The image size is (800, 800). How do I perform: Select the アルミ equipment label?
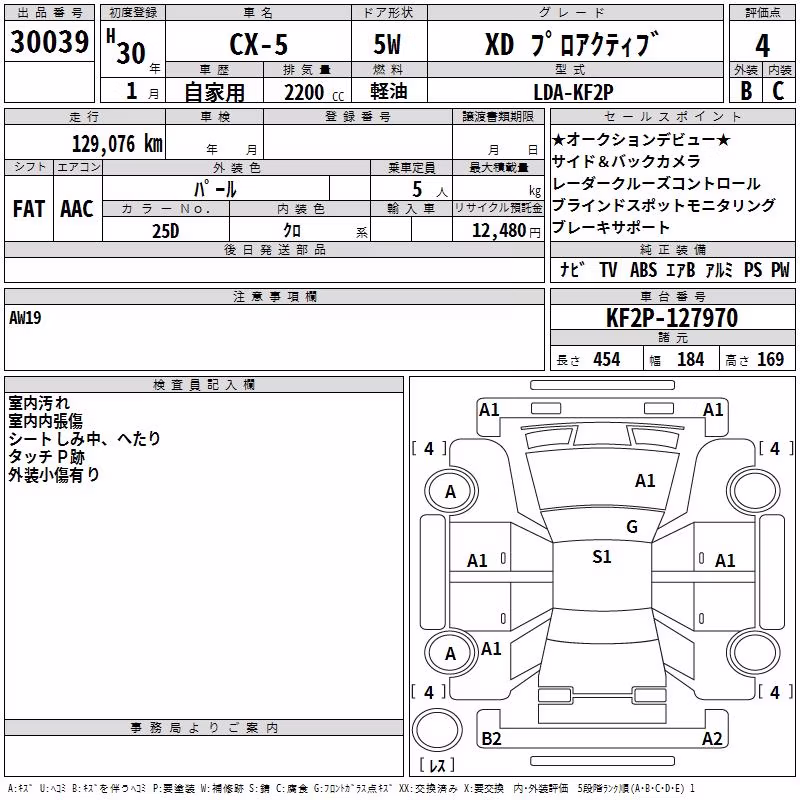pos(719,269)
